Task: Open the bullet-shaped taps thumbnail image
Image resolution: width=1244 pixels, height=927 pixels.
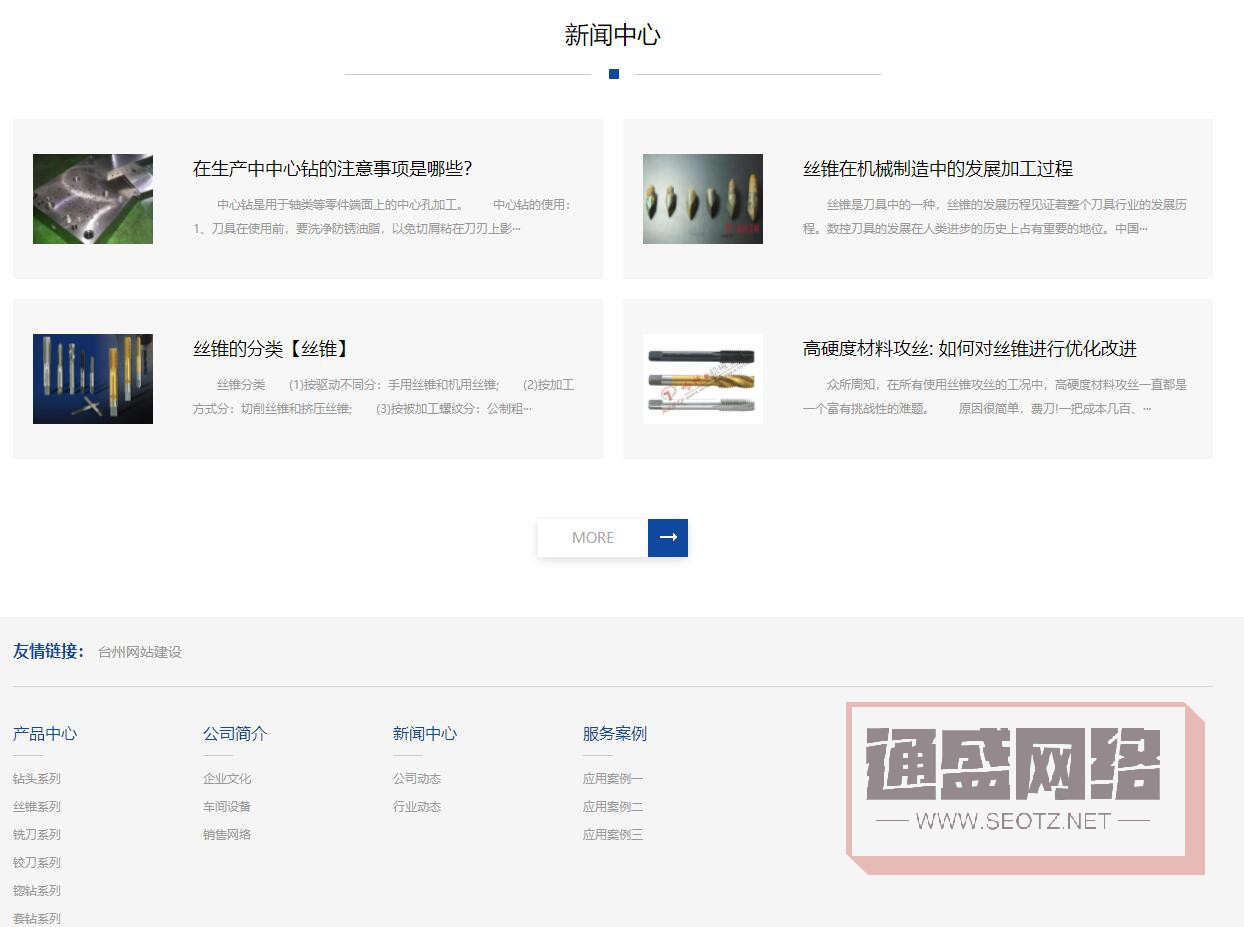Action: tap(702, 199)
